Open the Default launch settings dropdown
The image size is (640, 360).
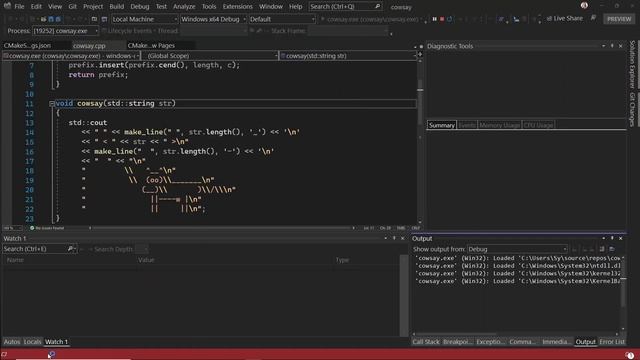point(282,19)
